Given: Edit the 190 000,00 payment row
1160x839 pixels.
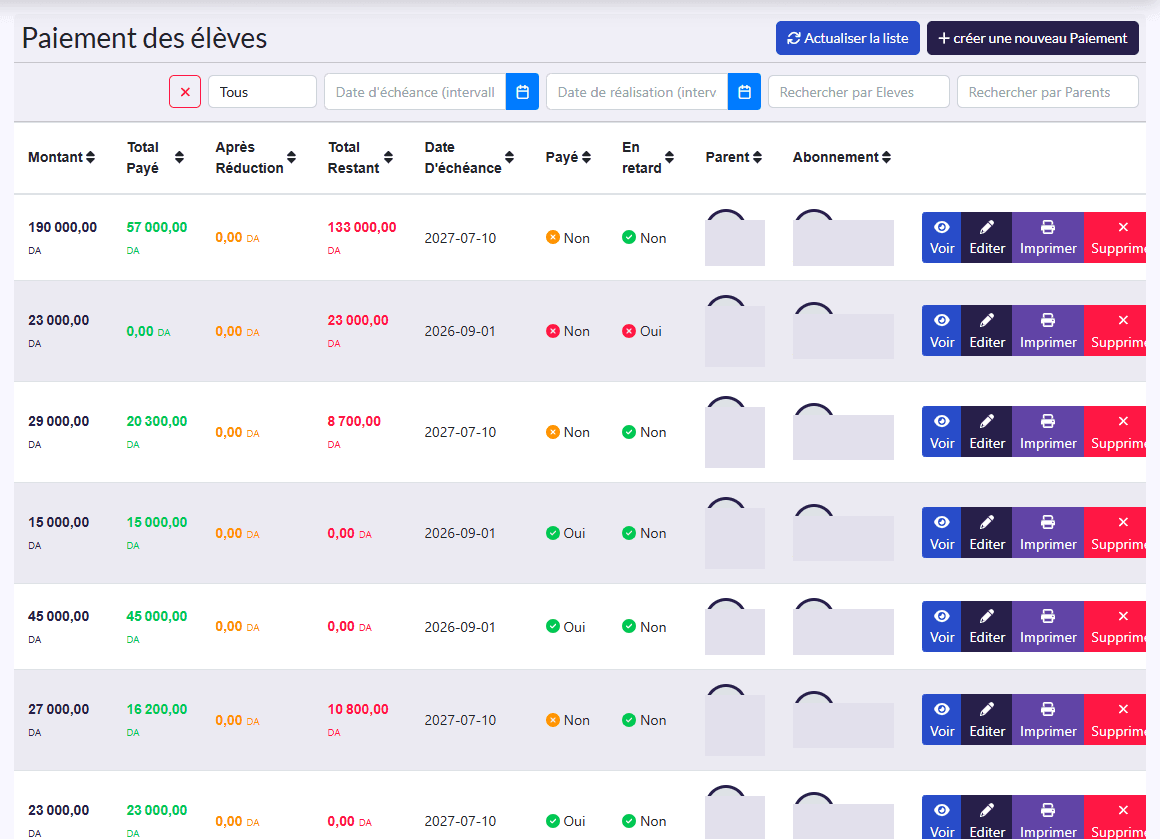Looking at the screenshot, I should pyautogui.click(x=987, y=237).
